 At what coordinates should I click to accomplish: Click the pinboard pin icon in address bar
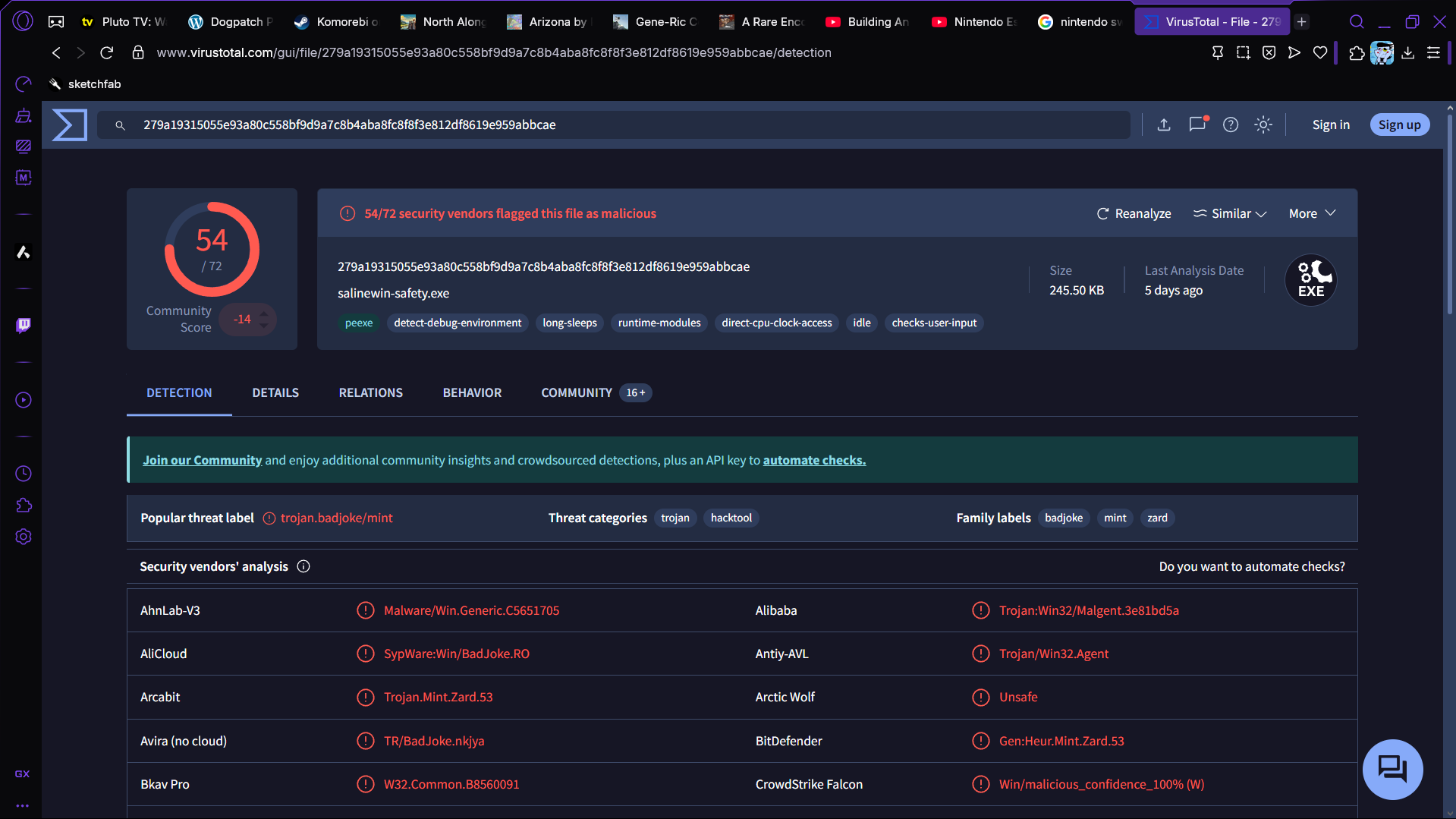1218,52
